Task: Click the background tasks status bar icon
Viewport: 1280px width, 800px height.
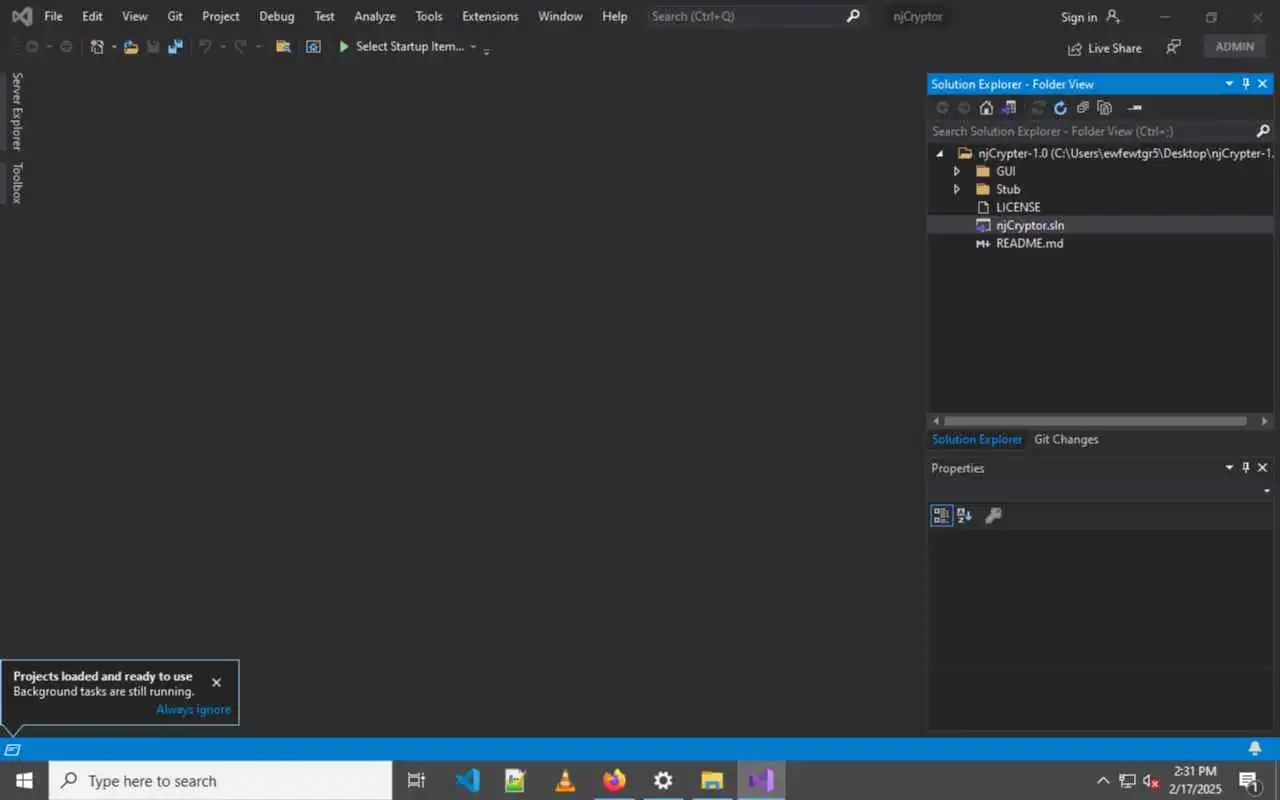Action: (x=12, y=749)
